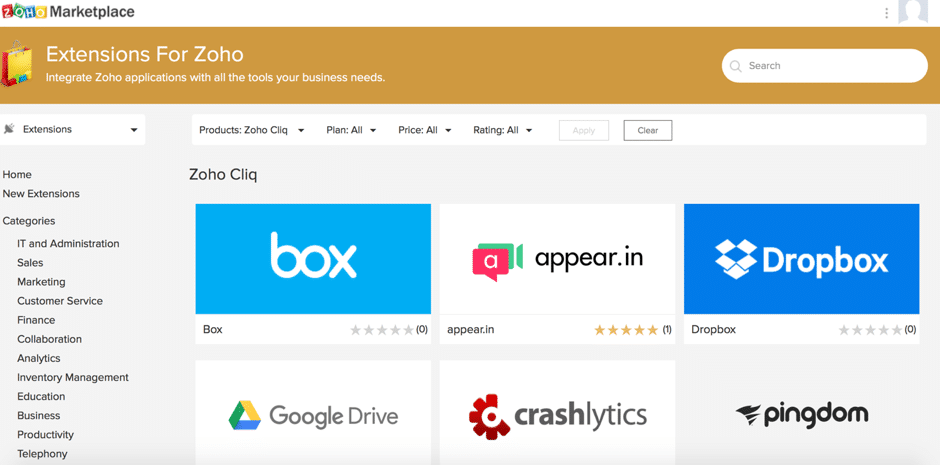Screen dimensions: 940x465
Task: Open the Products: Zoho Cliq filter
Action: point(252,130)
